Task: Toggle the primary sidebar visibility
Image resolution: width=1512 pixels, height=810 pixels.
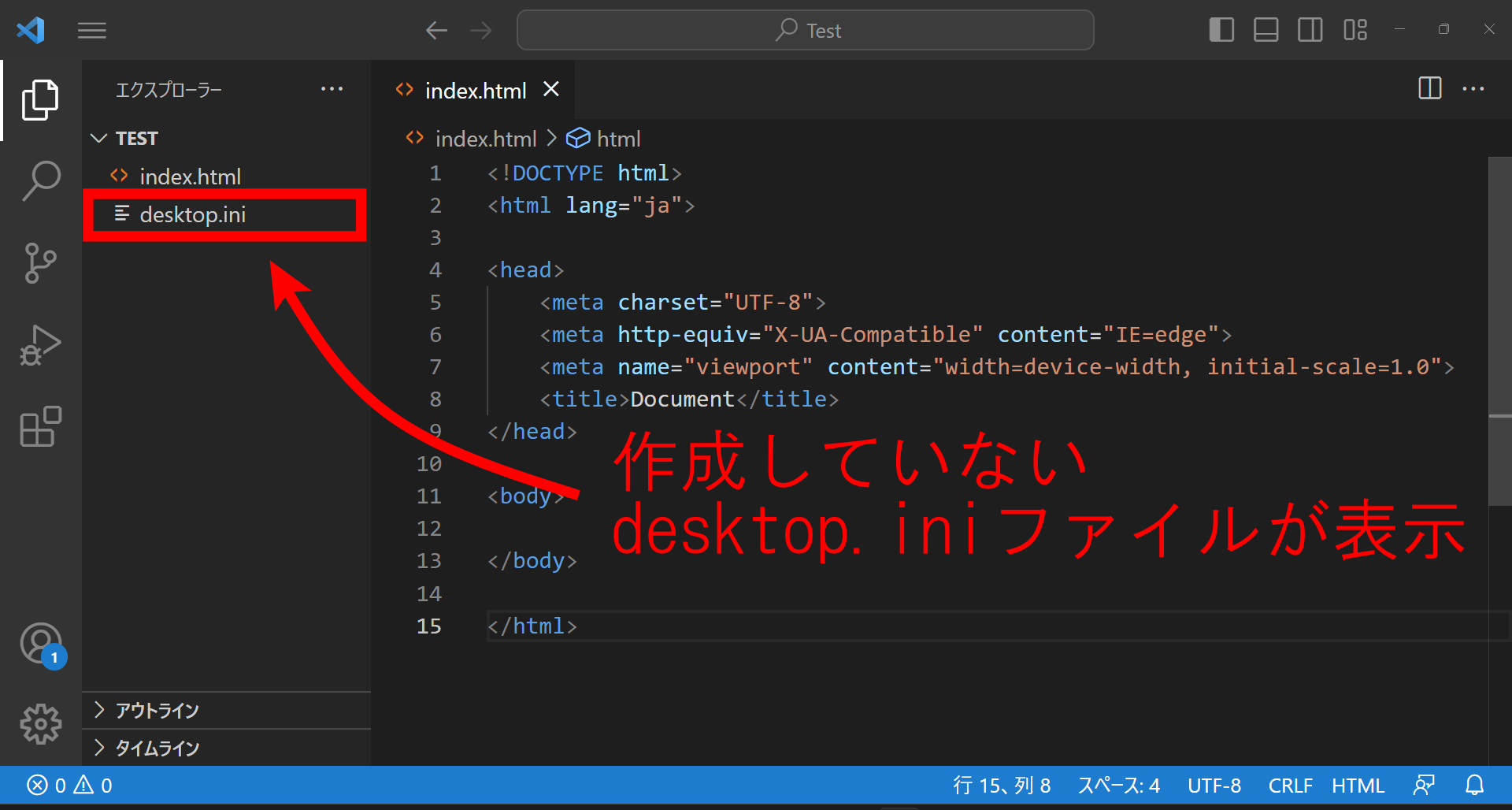Action: (1221, 30)
